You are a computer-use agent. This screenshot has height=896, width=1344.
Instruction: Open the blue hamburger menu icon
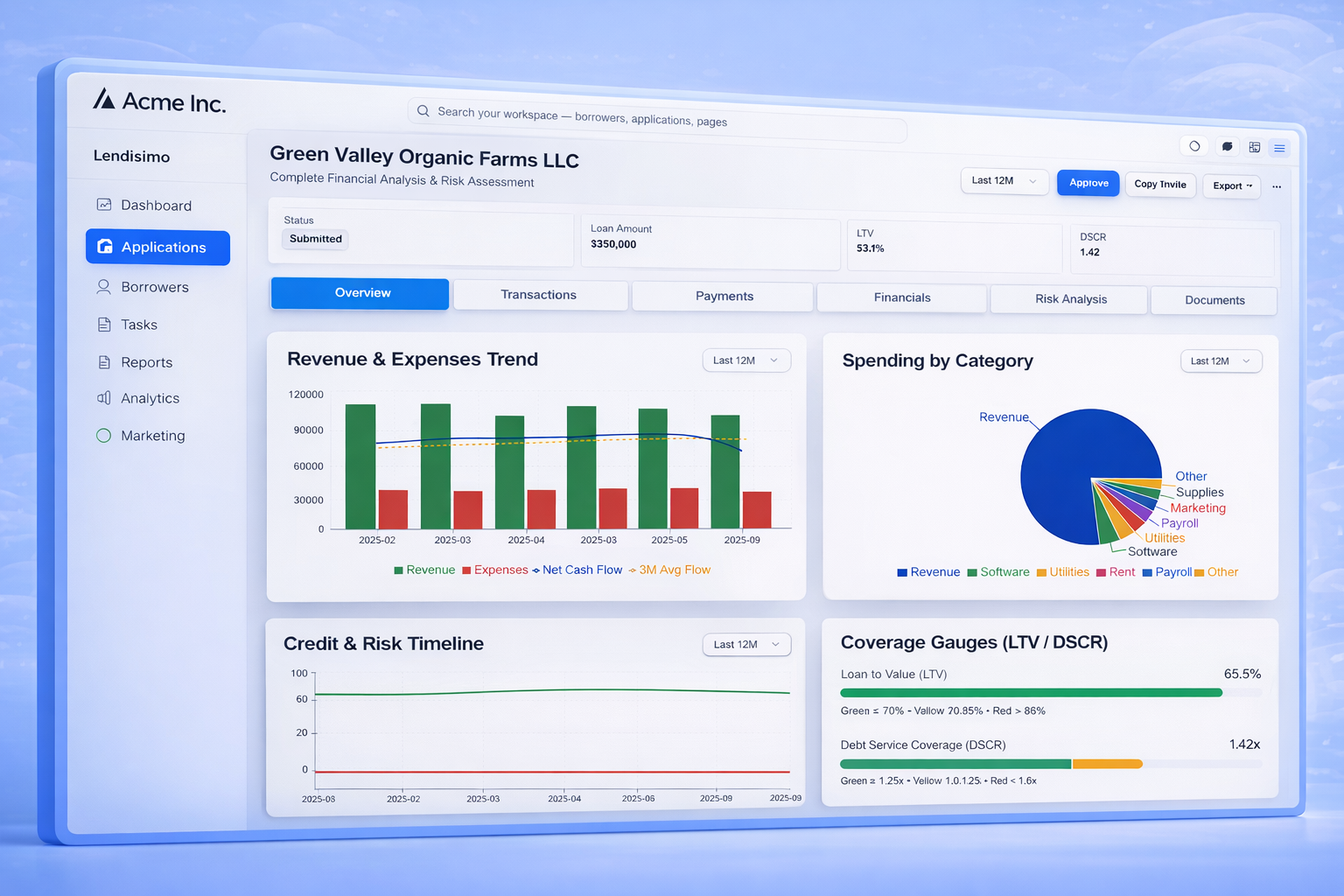[x=1279, y=148]
